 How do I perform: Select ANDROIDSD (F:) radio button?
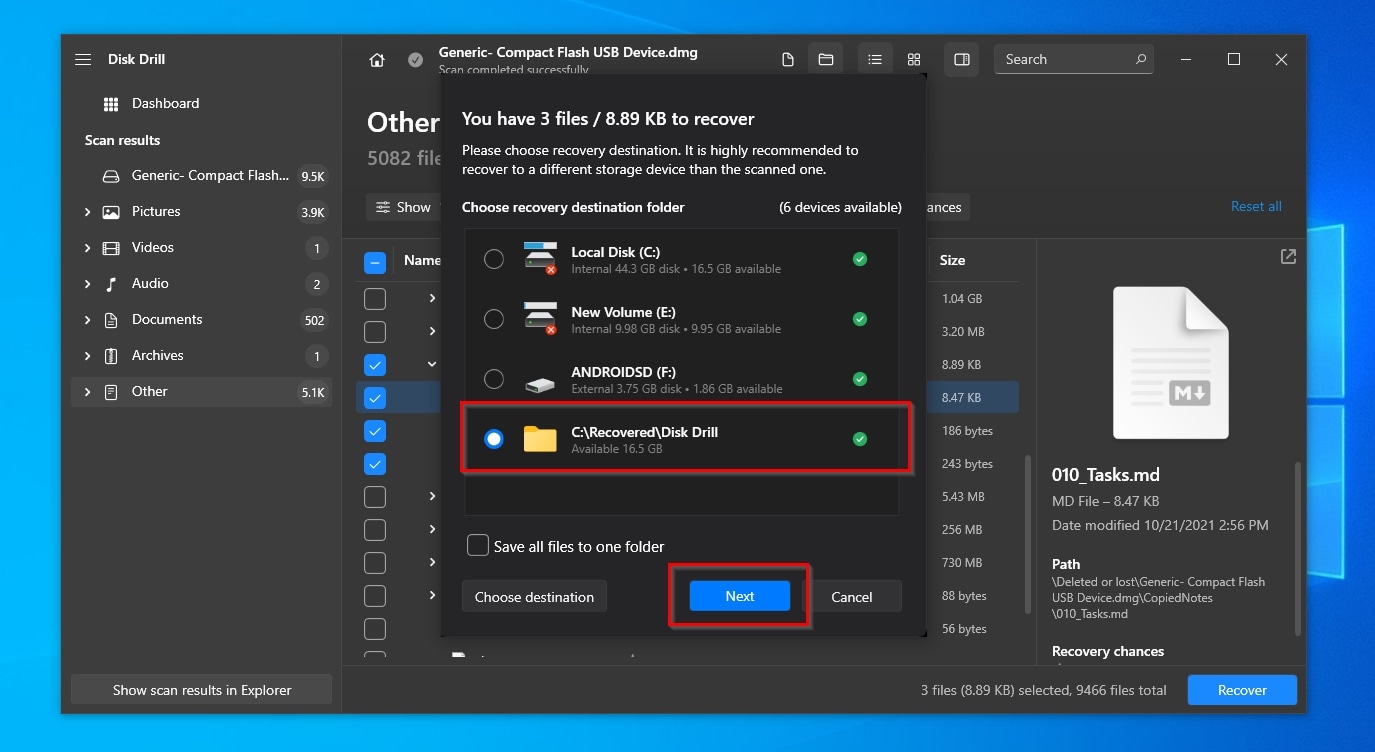pyautogui.click(x=494, y=380)
